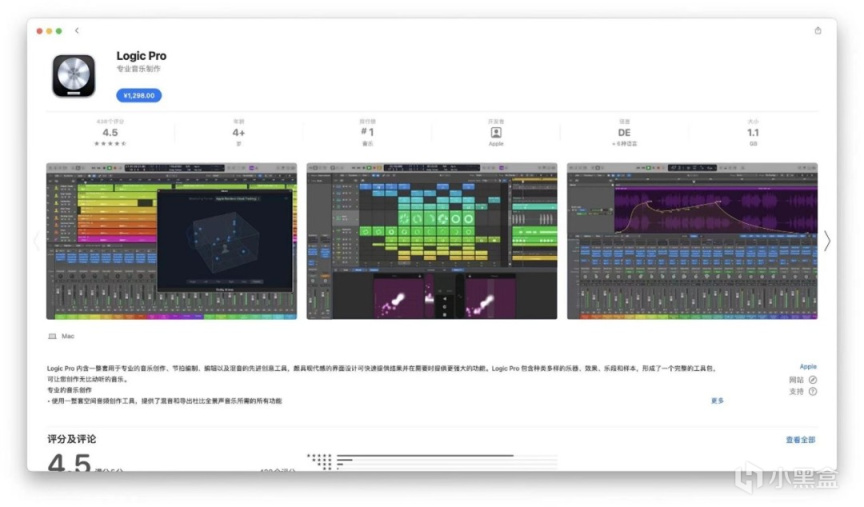
Task: Open the #1 chart ranking info
Action: [x=368, y=133]
